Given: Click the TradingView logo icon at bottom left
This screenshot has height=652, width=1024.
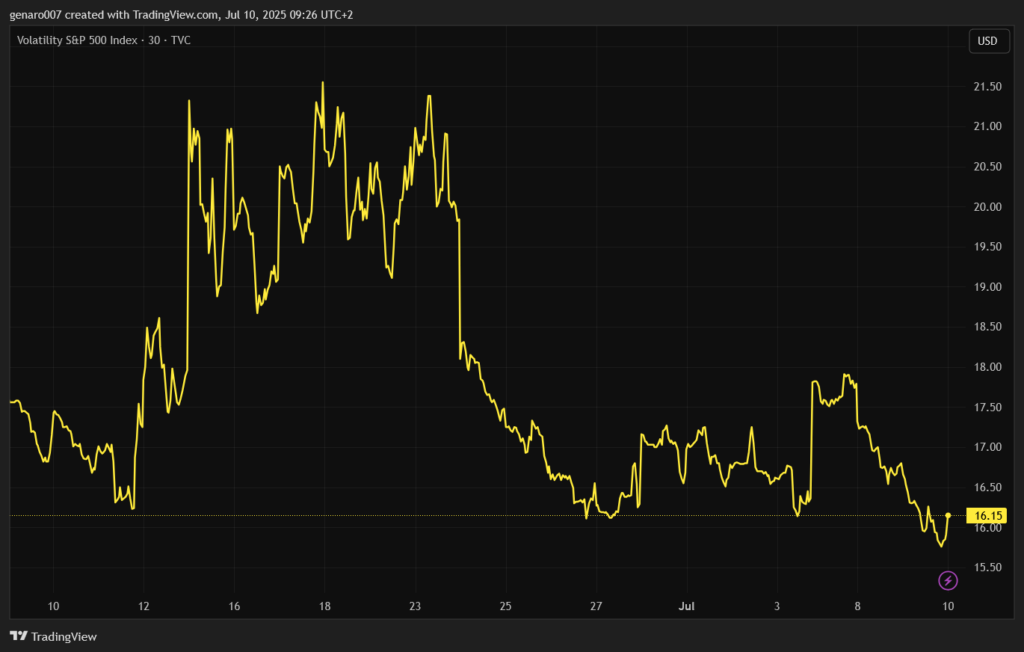Looking at the screenshot, I should pyautogui.click(x=18, y=636).
